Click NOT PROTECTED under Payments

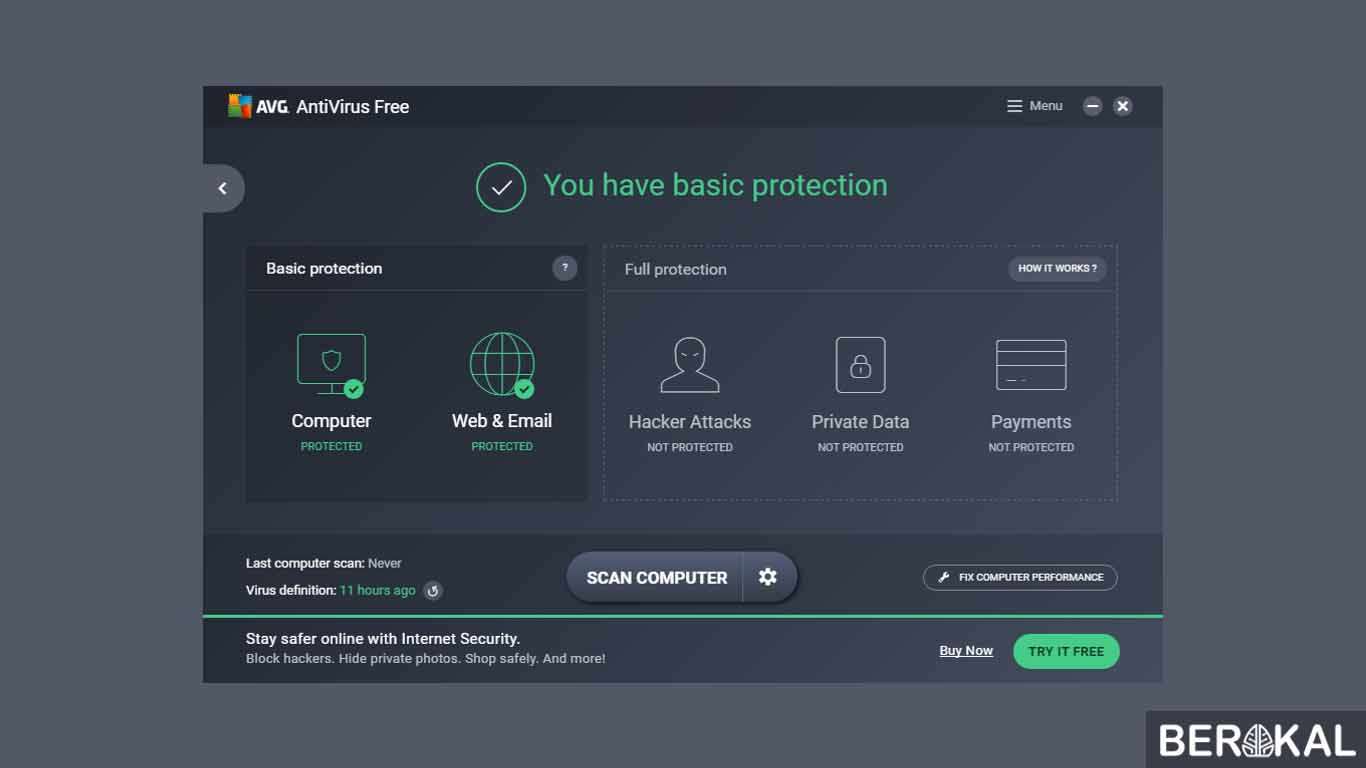[x=1031, y=447]
